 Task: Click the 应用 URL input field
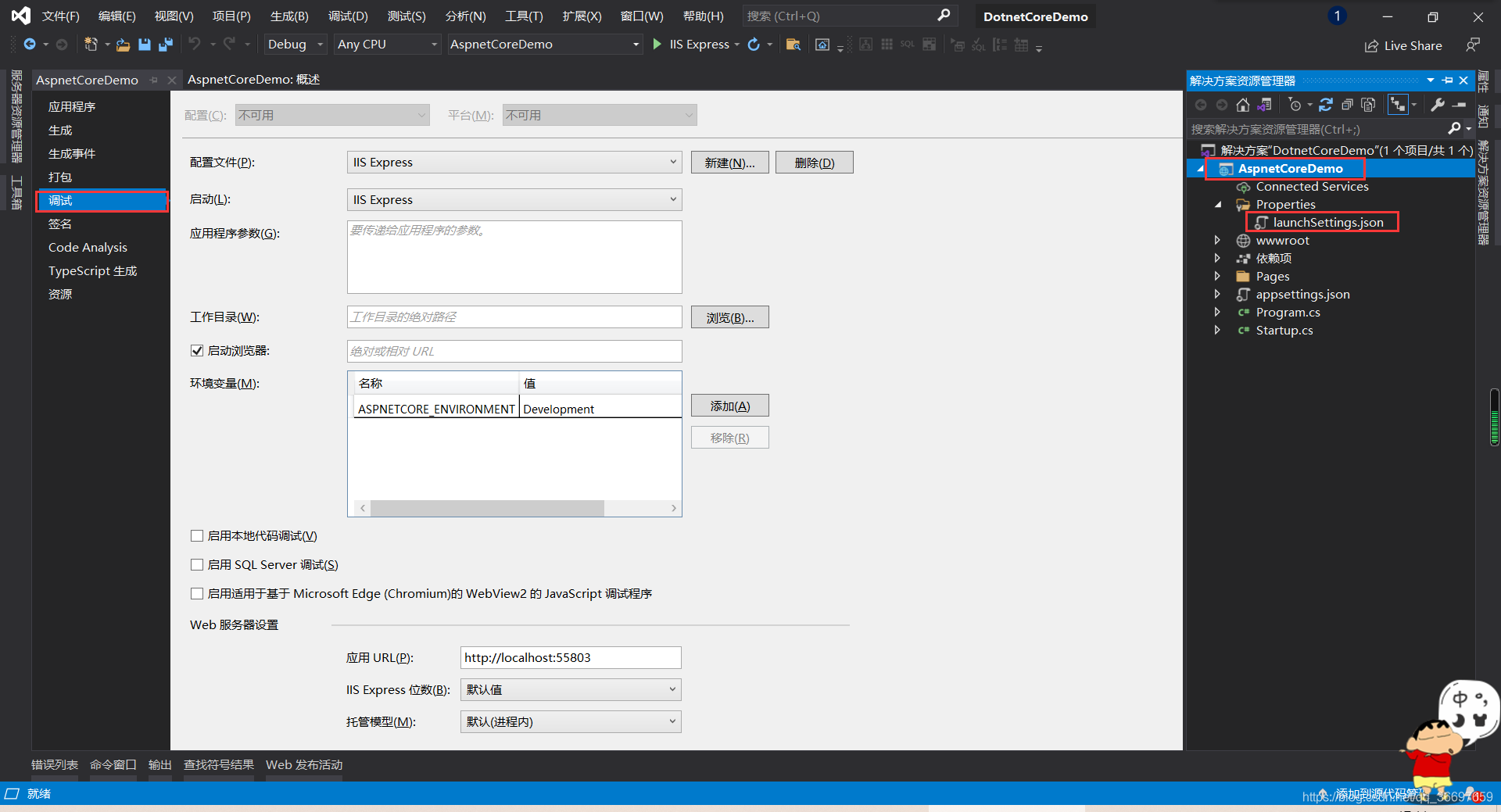pyautogui.click(x=571, y=658)
